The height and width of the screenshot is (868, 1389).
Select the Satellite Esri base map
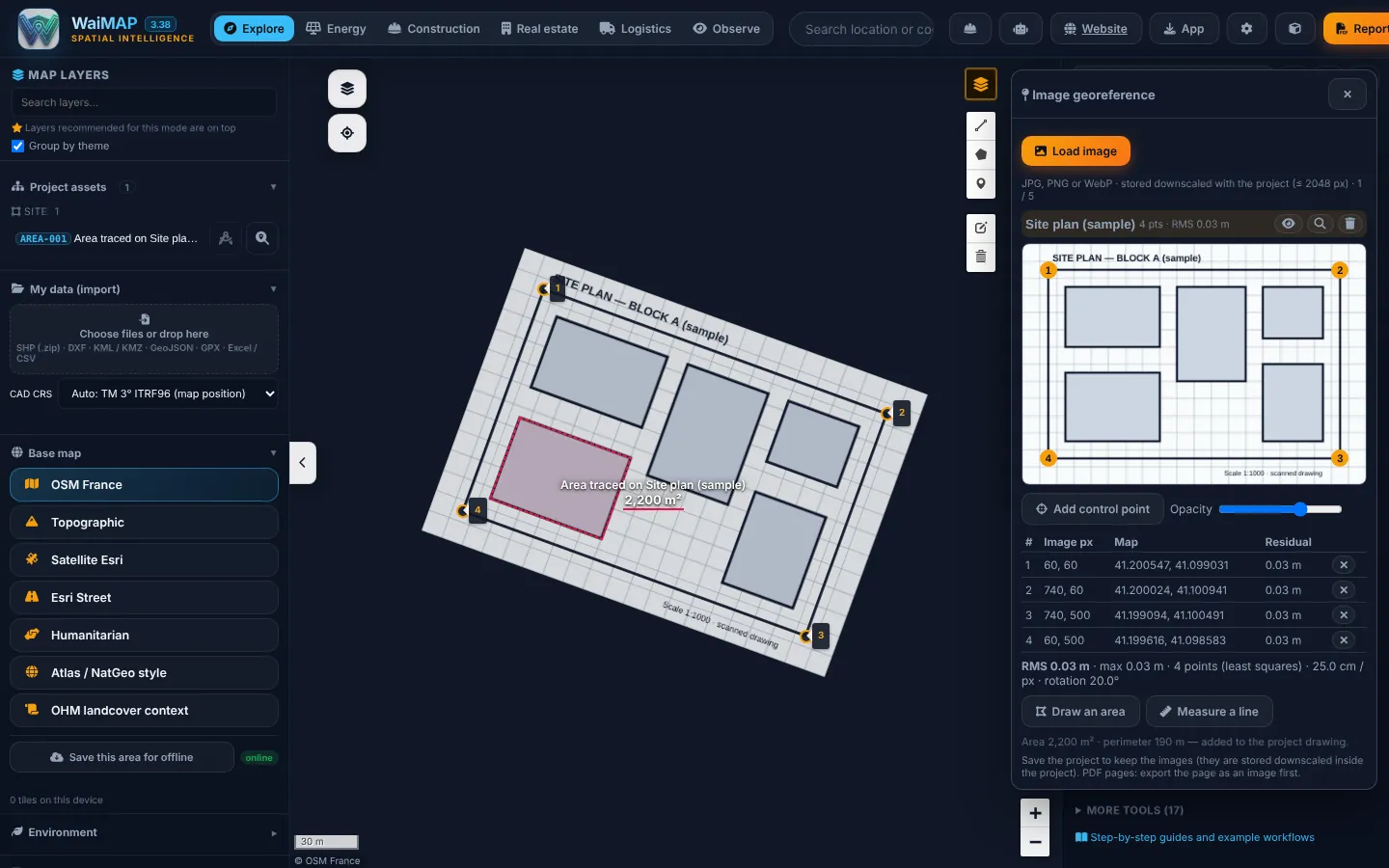coord(144,560)
